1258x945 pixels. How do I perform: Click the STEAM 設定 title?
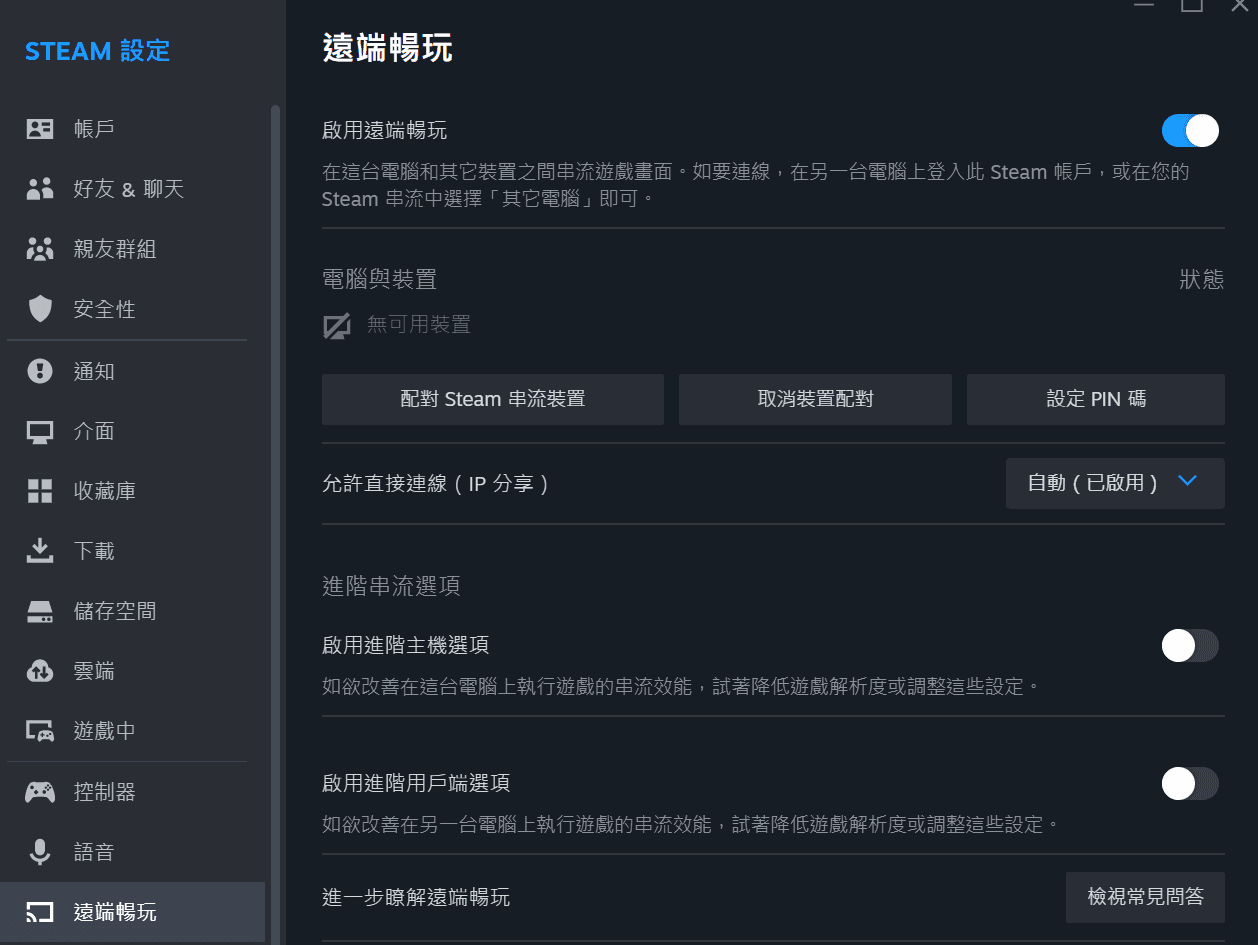pos(98,51)
